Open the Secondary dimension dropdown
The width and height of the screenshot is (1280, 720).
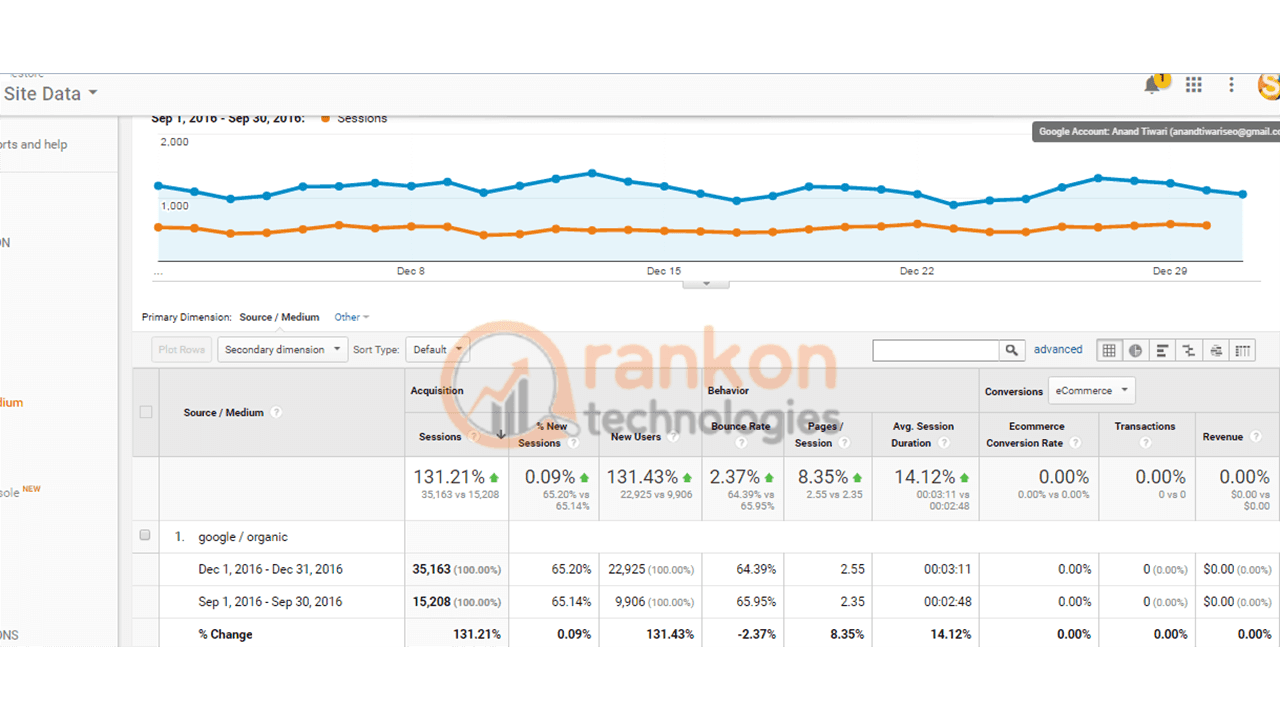coord(282,350)
